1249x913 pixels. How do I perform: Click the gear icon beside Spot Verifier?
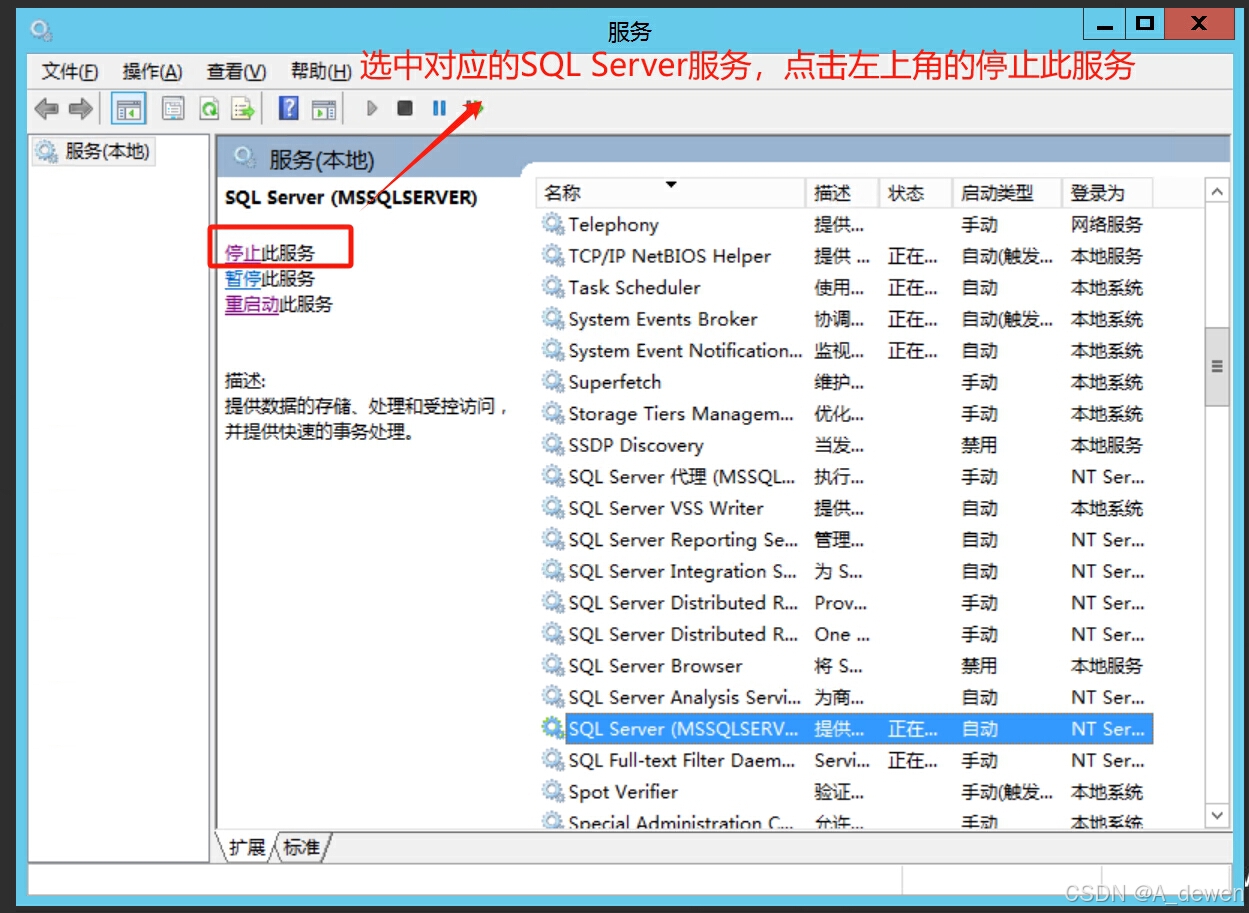pos(553,791)
